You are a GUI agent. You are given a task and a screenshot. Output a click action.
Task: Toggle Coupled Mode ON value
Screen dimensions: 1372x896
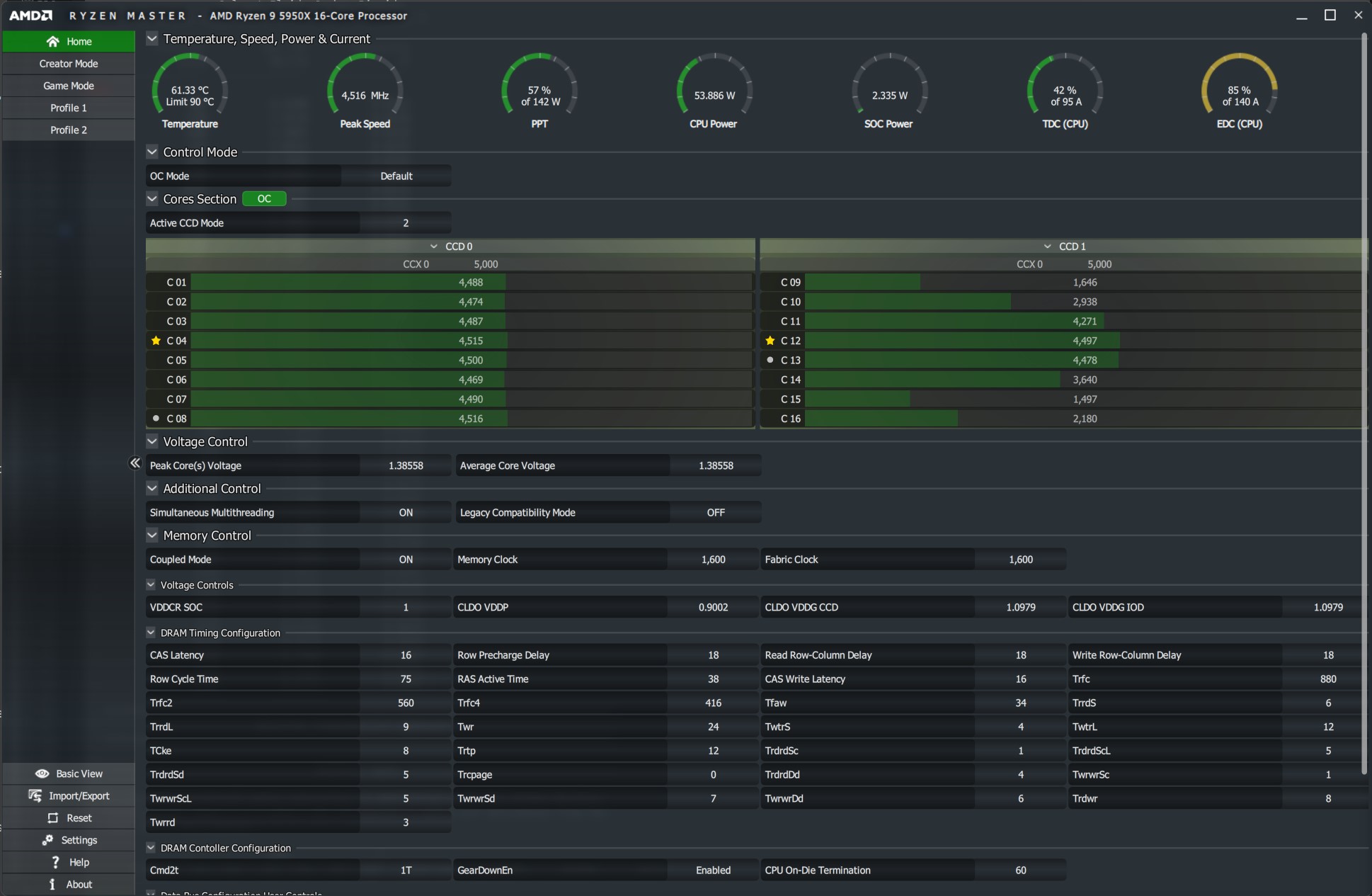click(x=406, y=560)
